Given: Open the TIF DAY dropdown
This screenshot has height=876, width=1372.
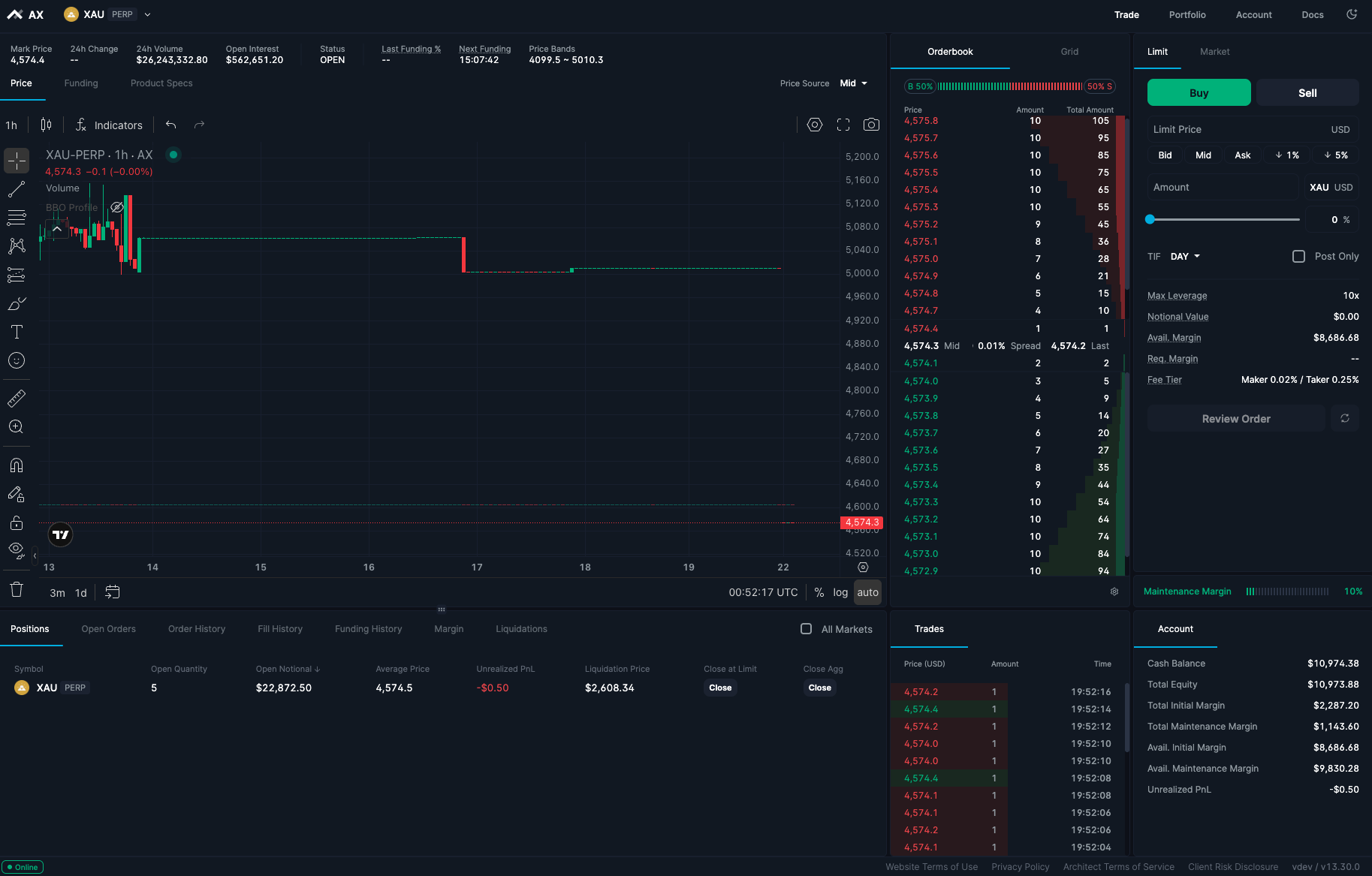Looking at the screenshot, I should (x=1185, y=257).
